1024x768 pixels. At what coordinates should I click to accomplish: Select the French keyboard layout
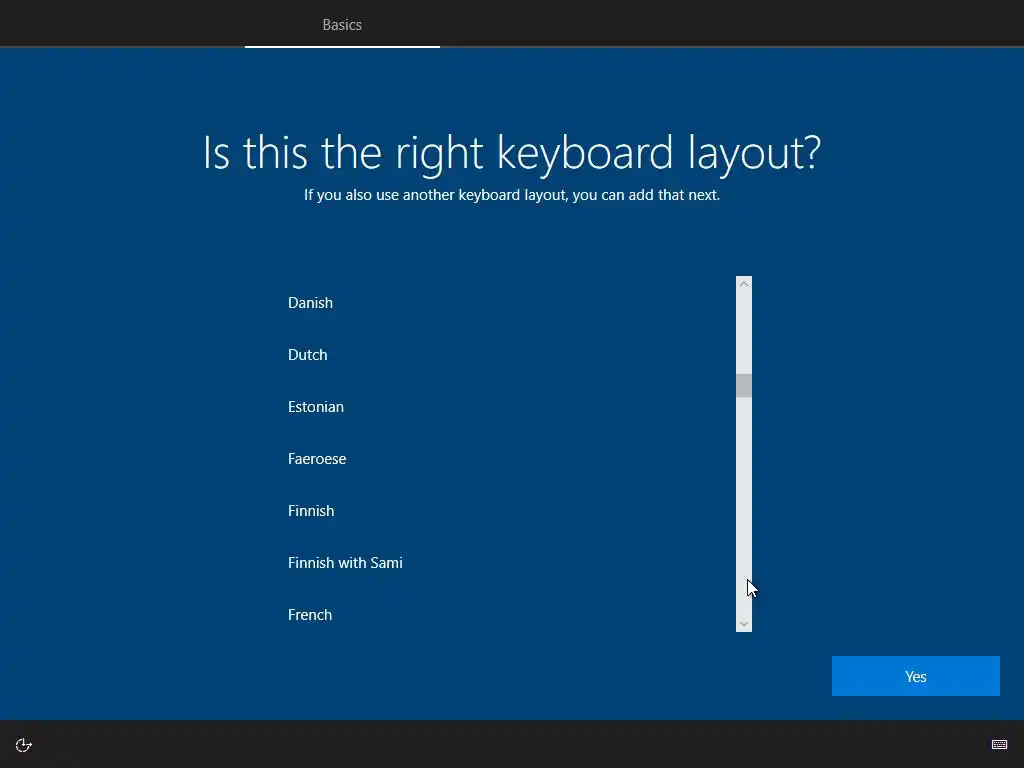point(504,615)
